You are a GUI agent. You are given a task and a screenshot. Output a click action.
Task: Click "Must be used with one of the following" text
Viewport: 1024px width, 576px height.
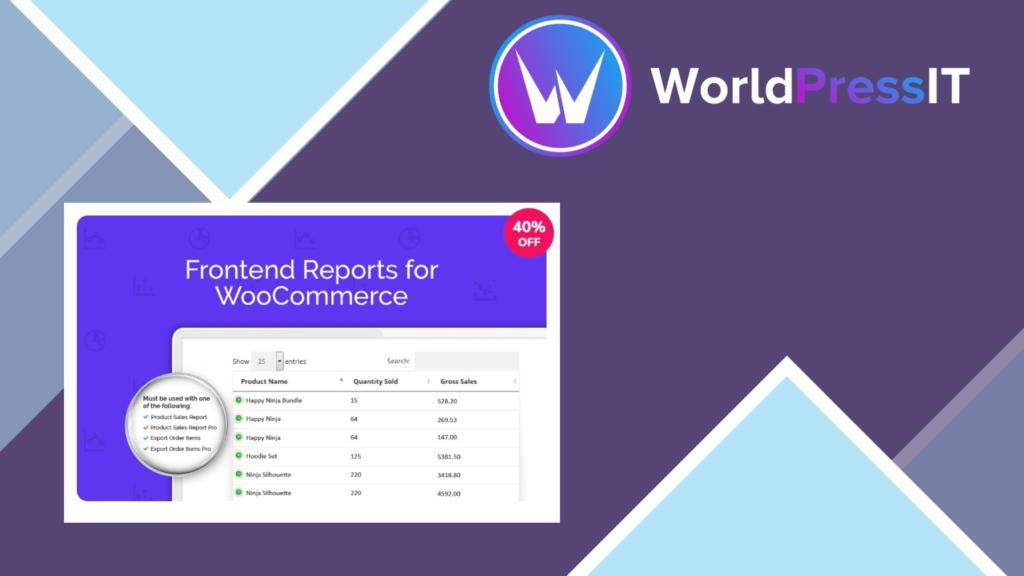[176, 402]
